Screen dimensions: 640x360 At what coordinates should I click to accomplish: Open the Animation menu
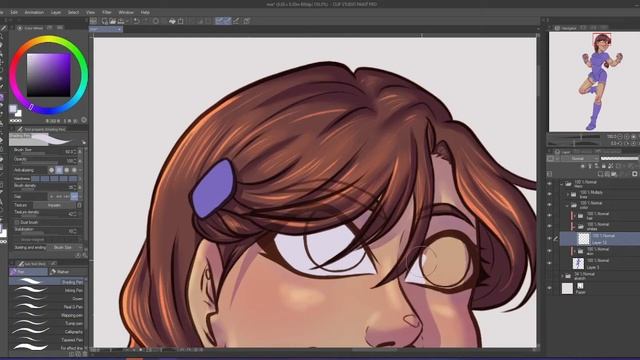coord(34,12)
